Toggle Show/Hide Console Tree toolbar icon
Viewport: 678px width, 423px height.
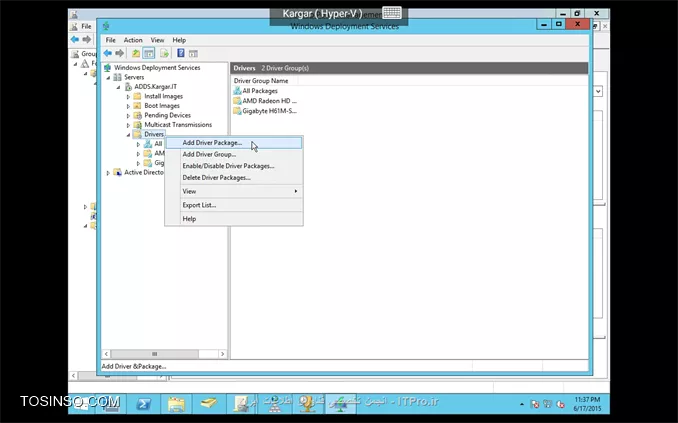(149, 53)
